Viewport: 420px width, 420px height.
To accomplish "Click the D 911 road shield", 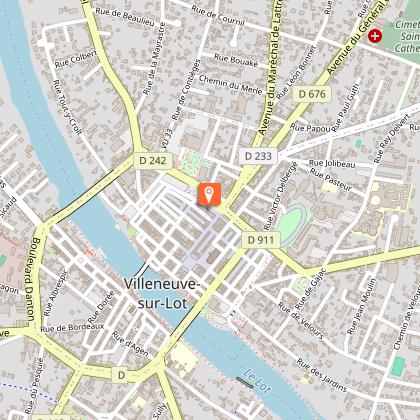I will (261, 240).
